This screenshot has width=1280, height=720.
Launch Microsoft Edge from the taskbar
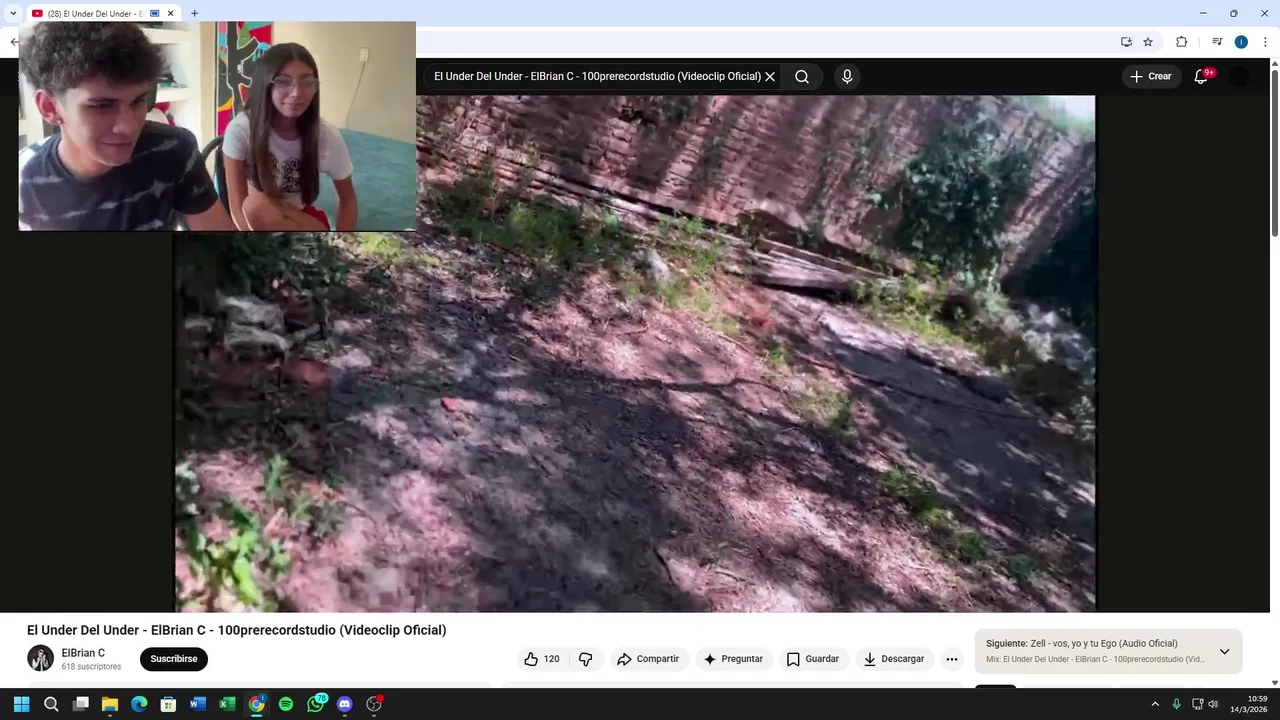click(139, 704)
